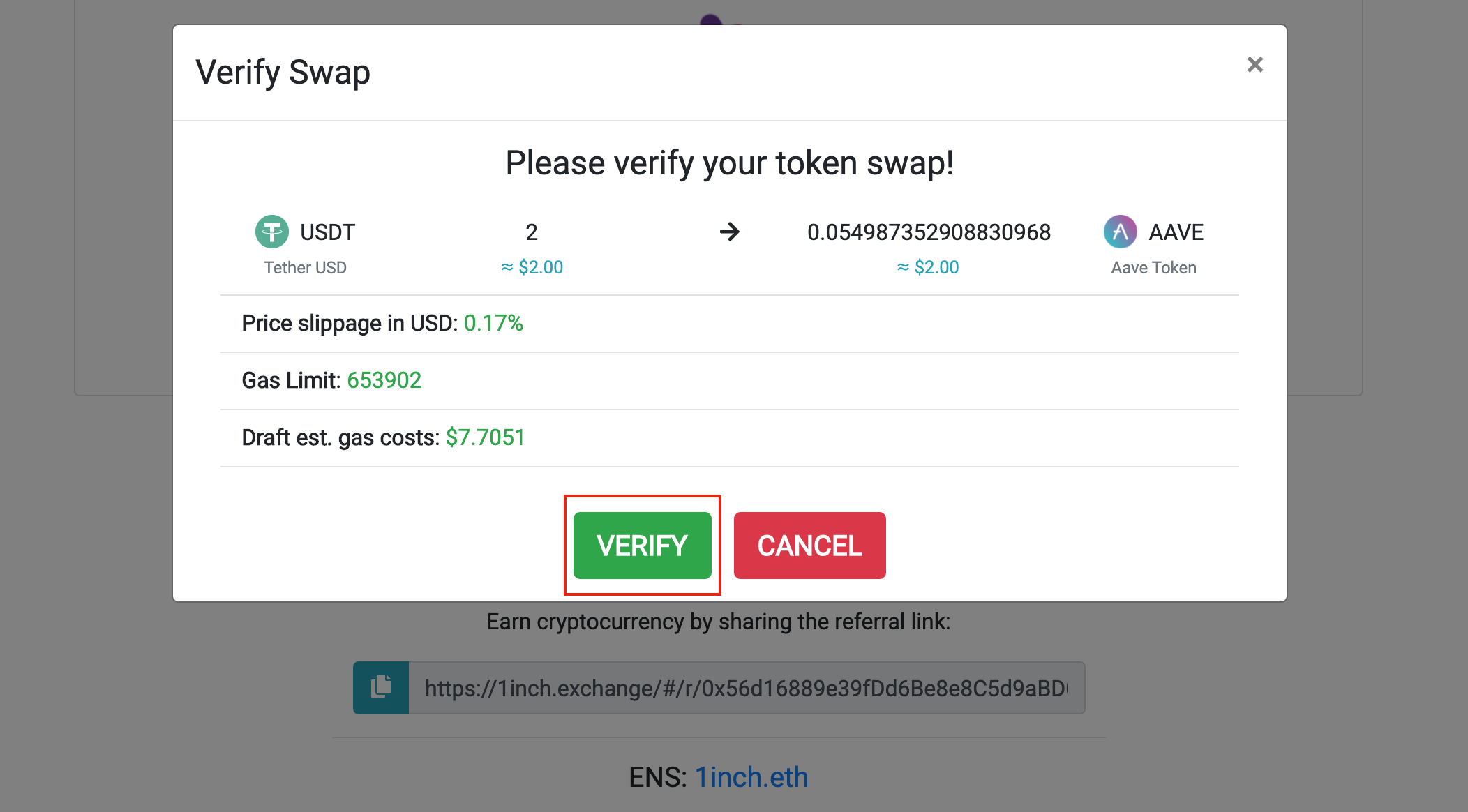1468x812 pixels.
Task: Click the estimated gas cost $7.7051
Action: [x=485, y=437]
